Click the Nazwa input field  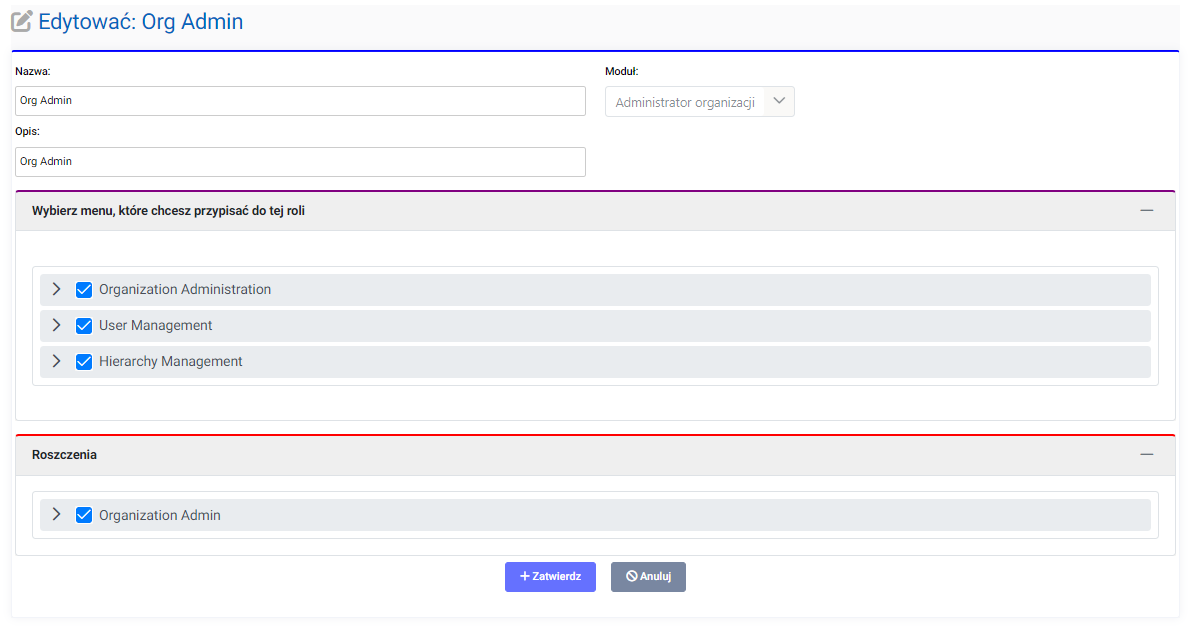300,101
